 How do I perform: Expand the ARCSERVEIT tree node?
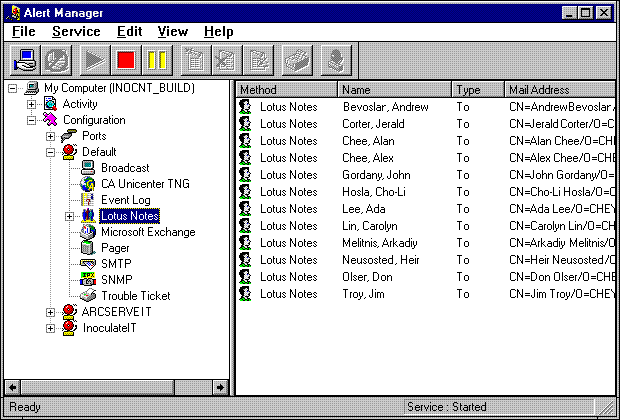click(50, 312)
